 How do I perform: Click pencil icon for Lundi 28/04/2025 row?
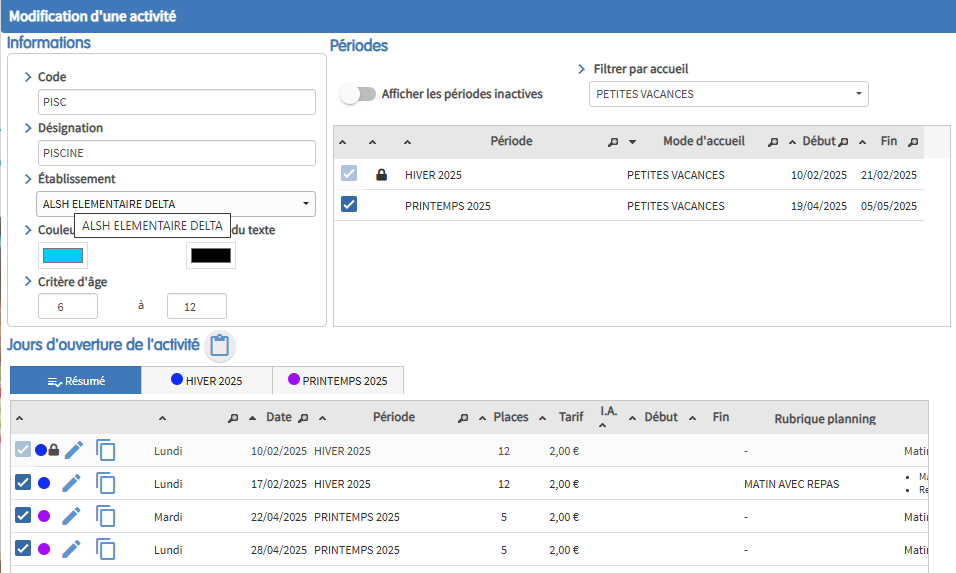pos(73,549)
